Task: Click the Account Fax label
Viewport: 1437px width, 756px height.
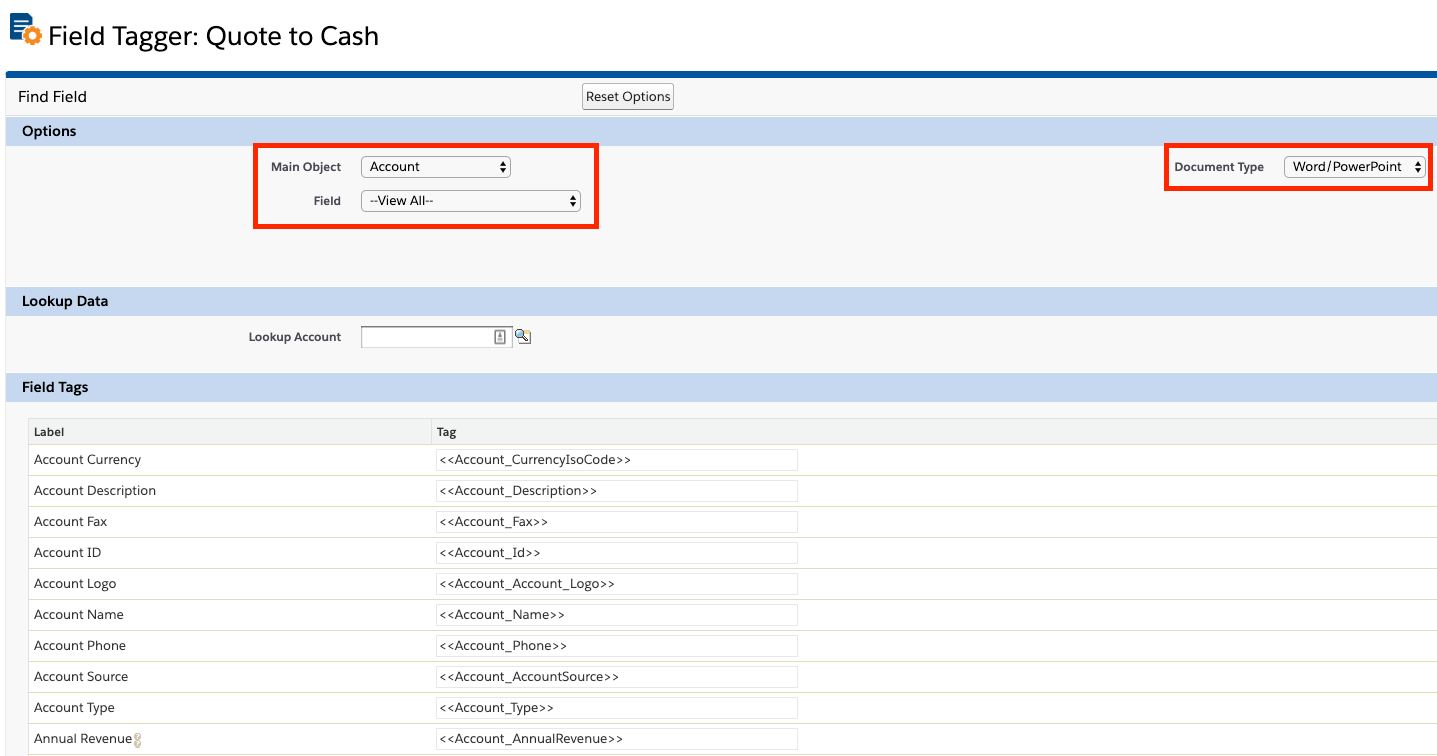Action: (x=71, y=522)
